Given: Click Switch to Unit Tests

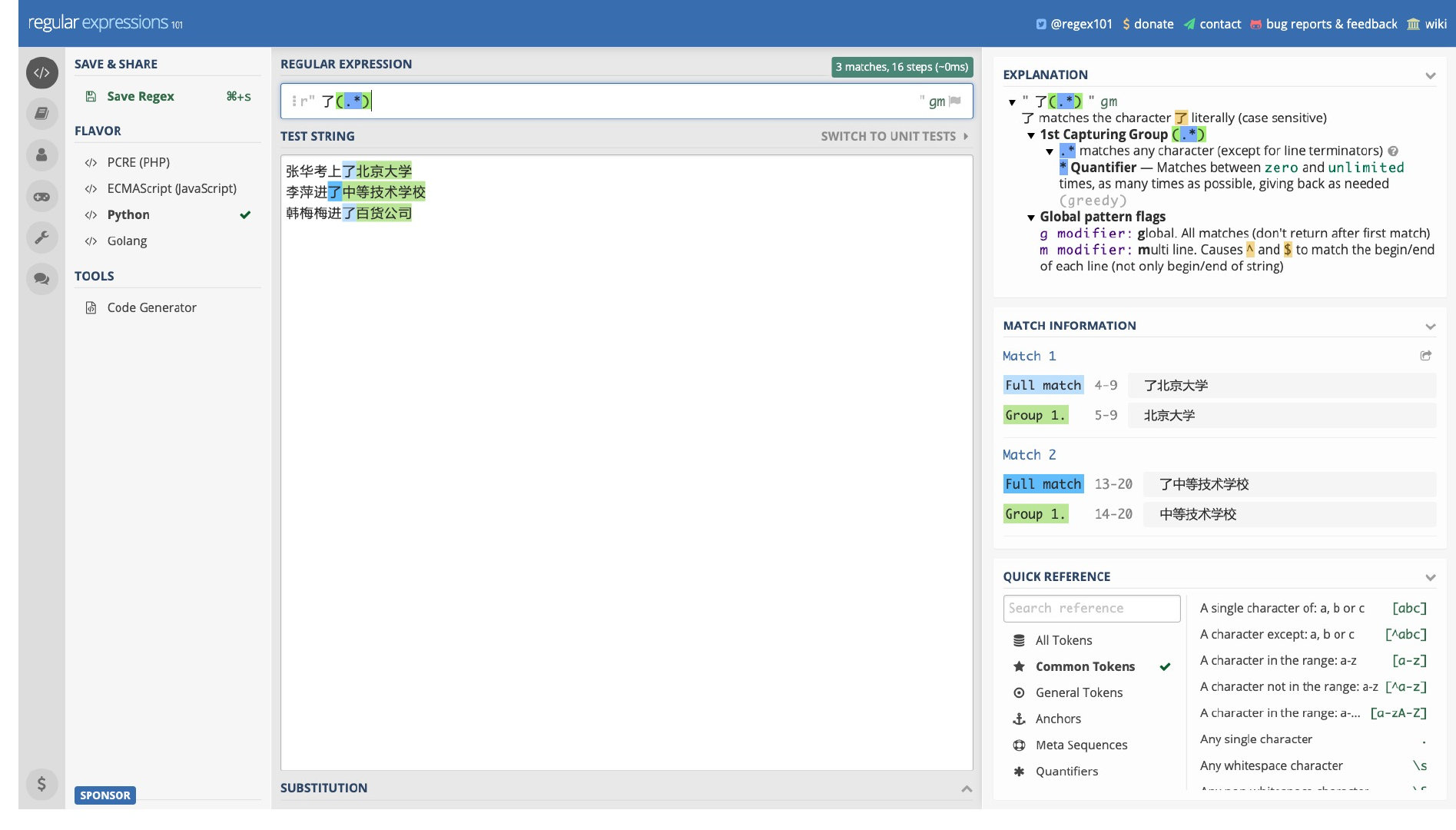Looking at the screenshot, I should 894,136.
